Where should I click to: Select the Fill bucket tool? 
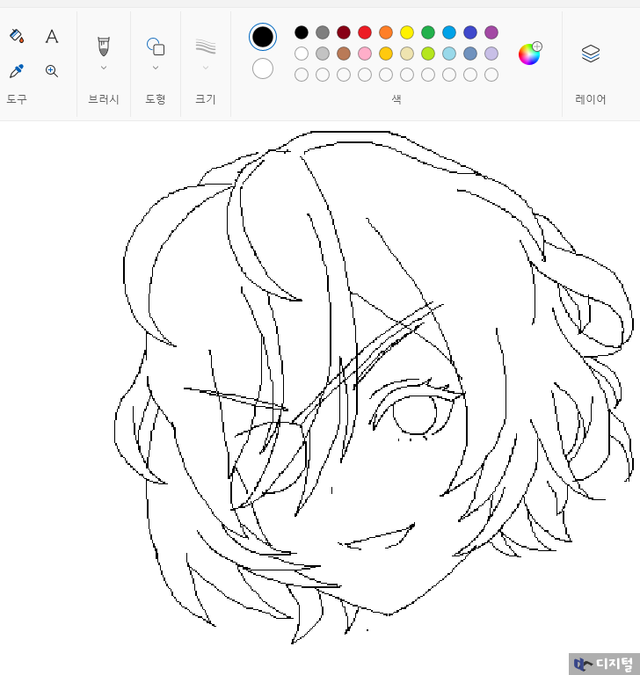16,37
